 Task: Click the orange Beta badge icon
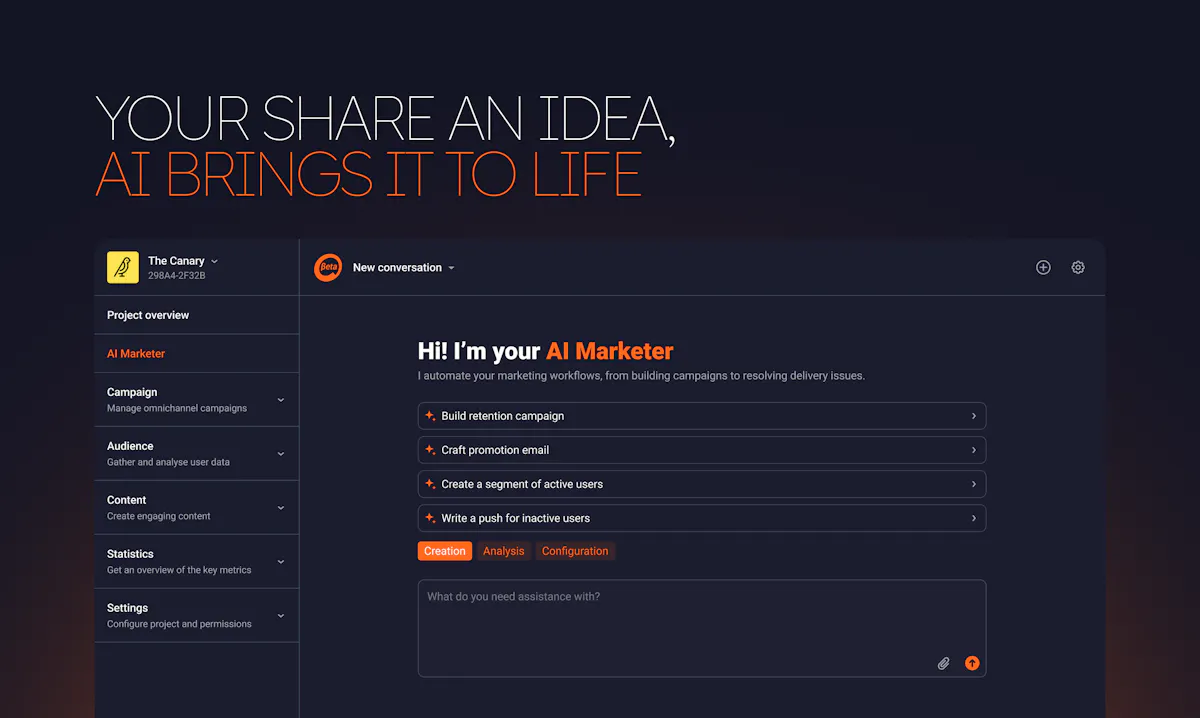pos(328,268)
